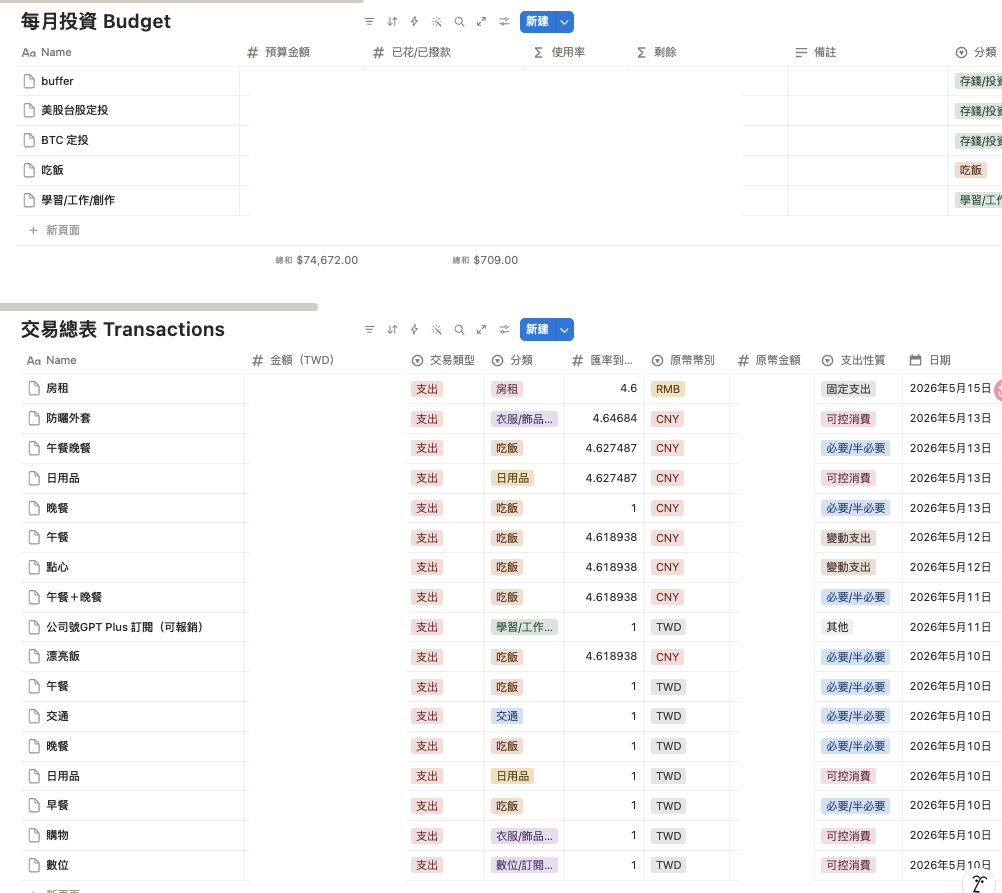Viewport: 1002px width, 893px height.
Task: Open 備註 column header menu
Action: coord(816,52)
